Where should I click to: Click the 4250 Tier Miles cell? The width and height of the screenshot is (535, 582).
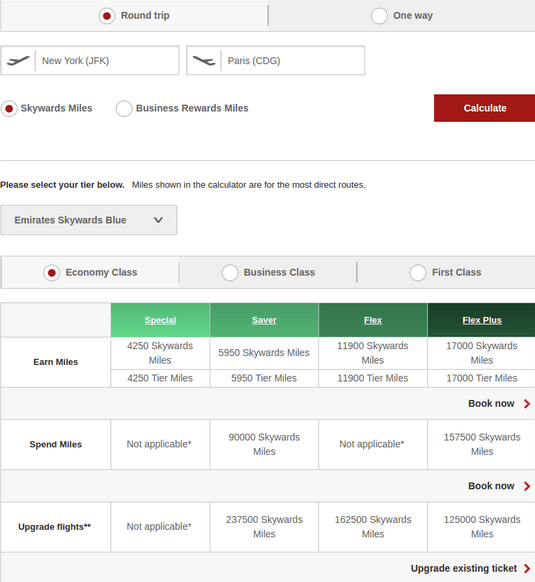coord(160,378)
